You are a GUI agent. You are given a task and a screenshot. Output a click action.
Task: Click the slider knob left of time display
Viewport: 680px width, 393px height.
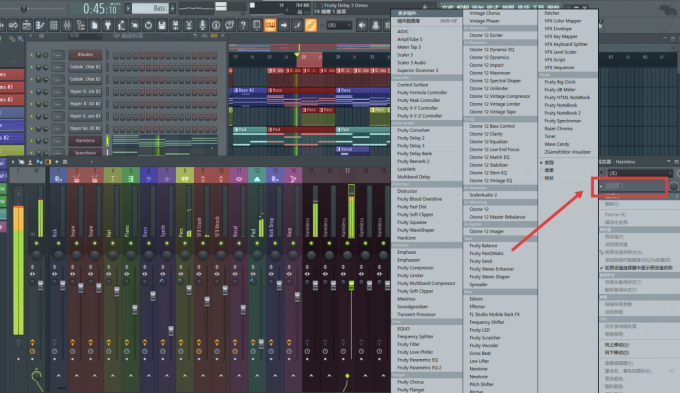point(24,8)
